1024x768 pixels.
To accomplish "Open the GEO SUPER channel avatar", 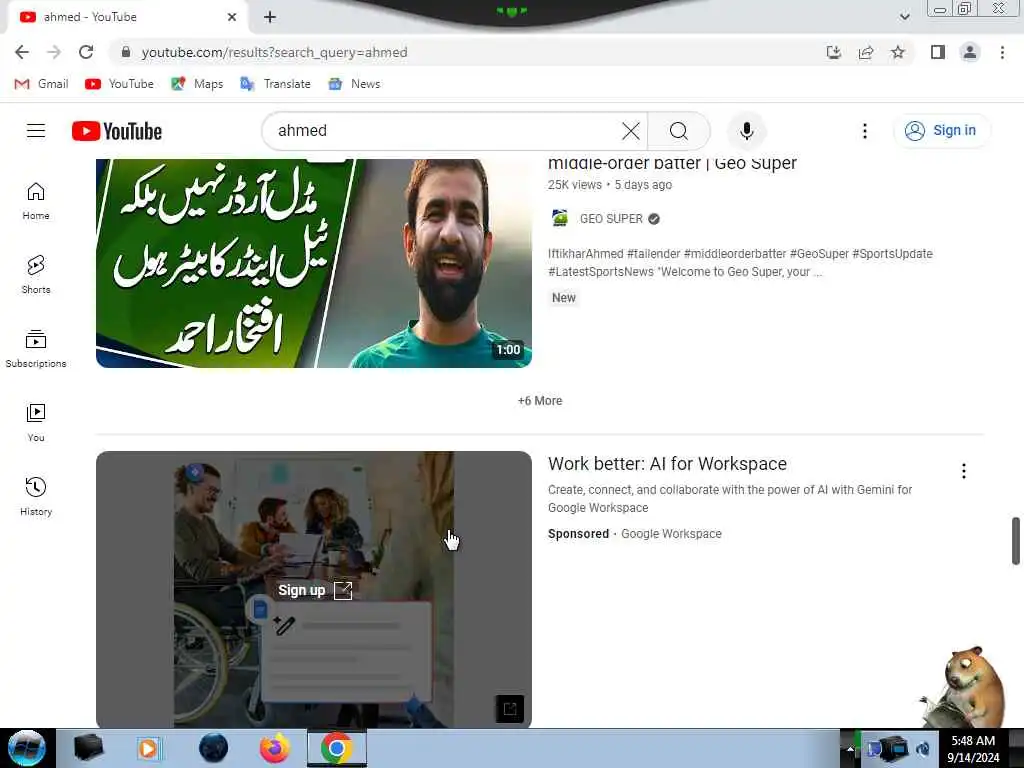I will pyautogui.click(x=560, y=218).
